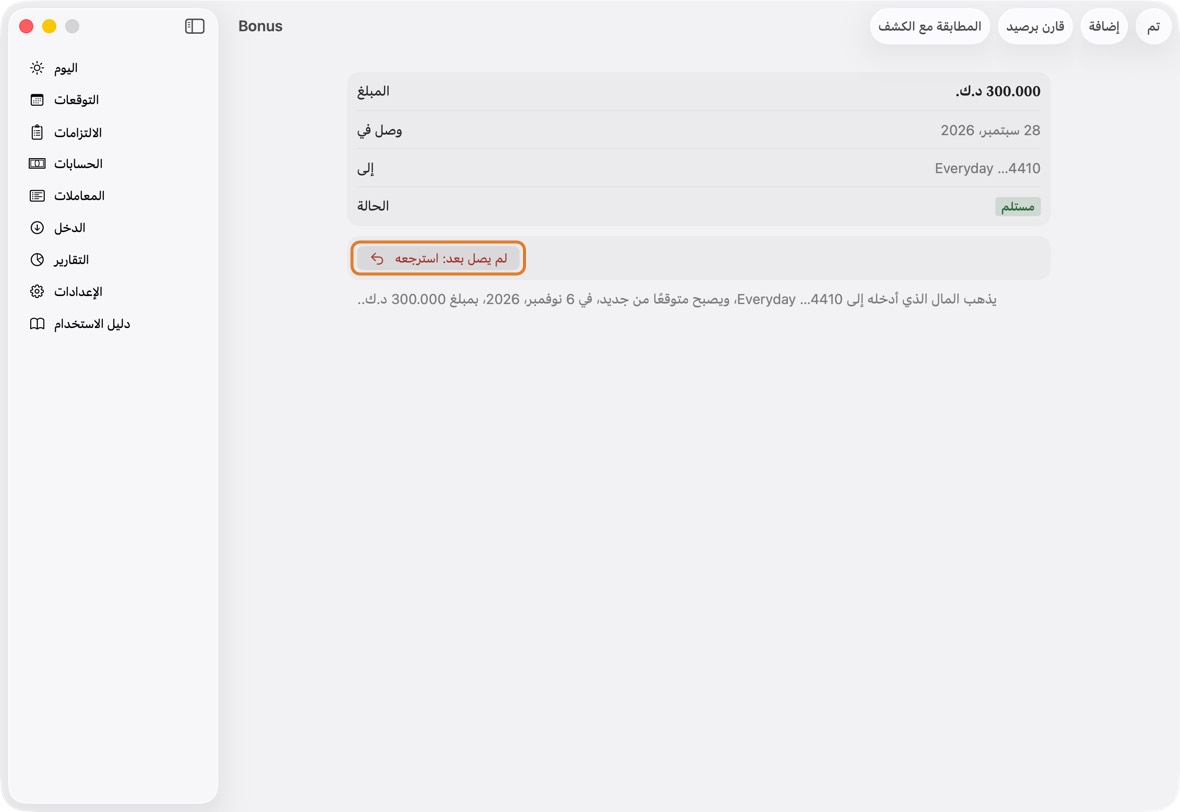This screenshot has width=1180, height=812.
Task: Click the date 28 سبتمبر، 2026
Action: pyautogui.click(x=990, y=130)
